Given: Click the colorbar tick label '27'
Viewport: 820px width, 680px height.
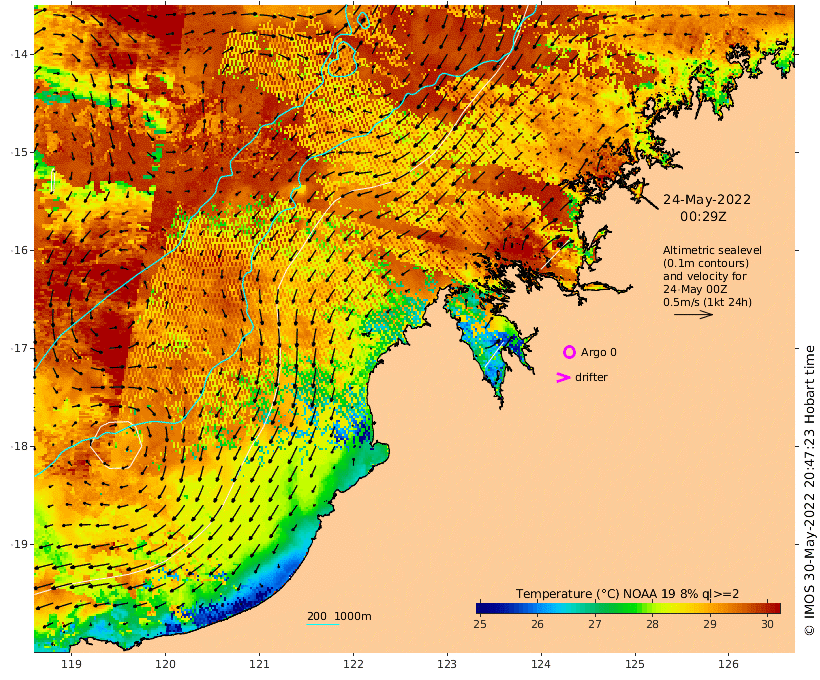Looking at the screenshot, I should pyautogui.click(x=595, y=624).
